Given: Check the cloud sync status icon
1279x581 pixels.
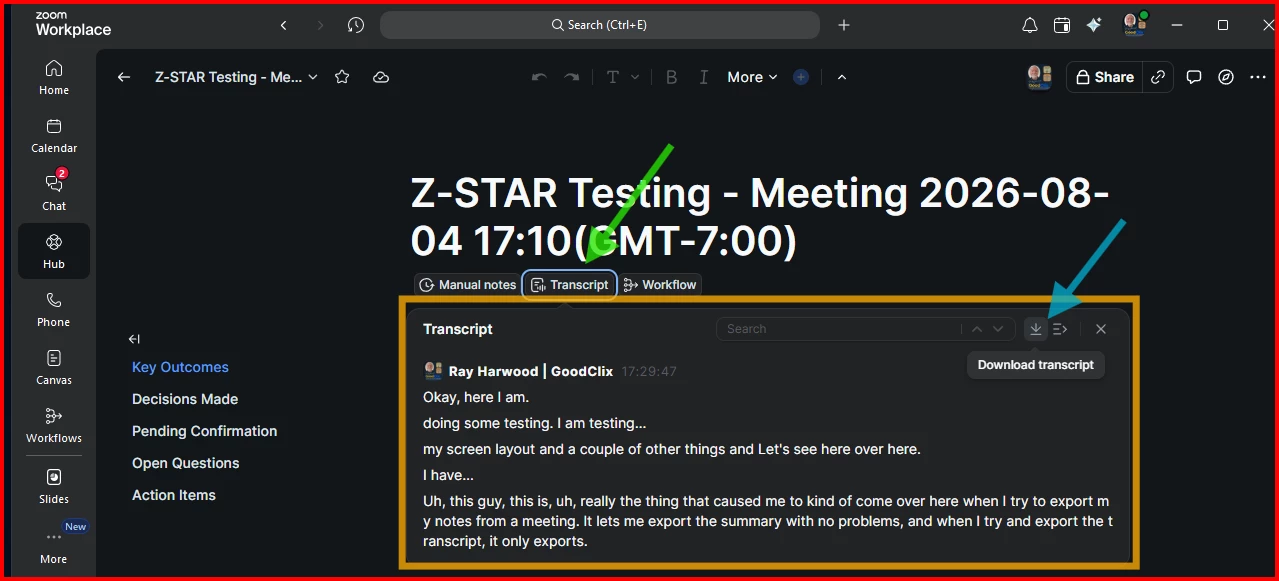Looking at the screenshot, I should pos(381,77).
